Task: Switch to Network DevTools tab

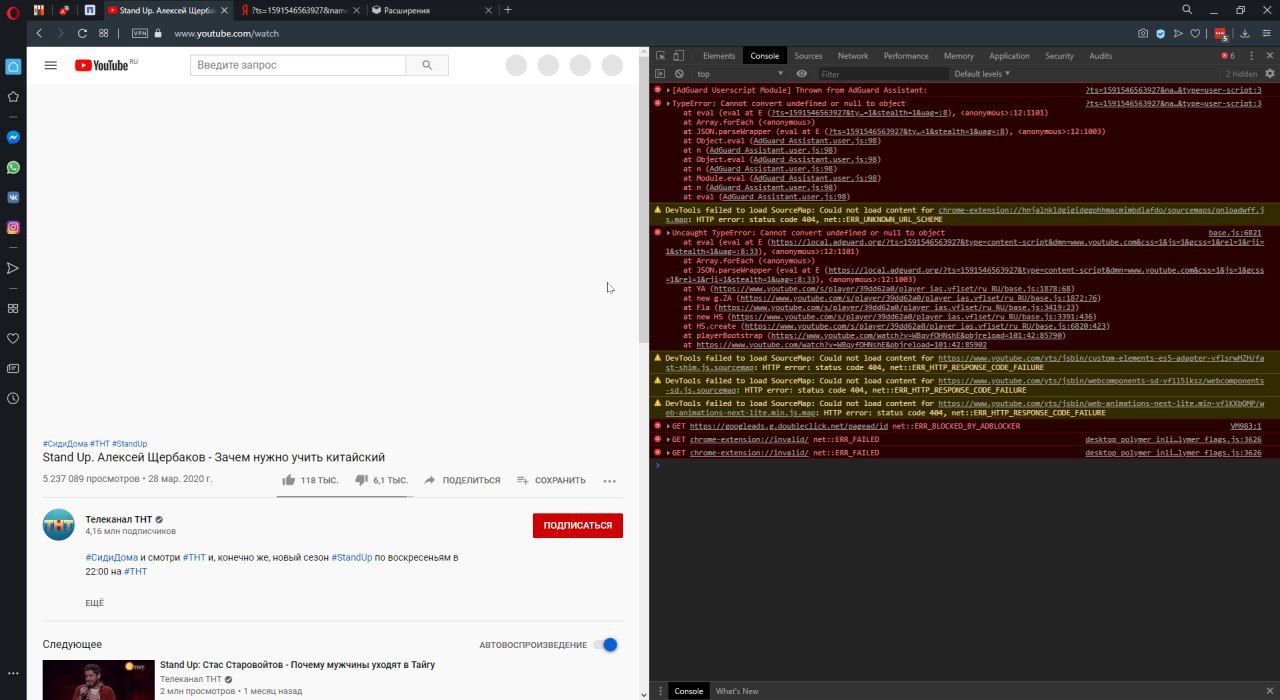Action: [x=853, y=56]
